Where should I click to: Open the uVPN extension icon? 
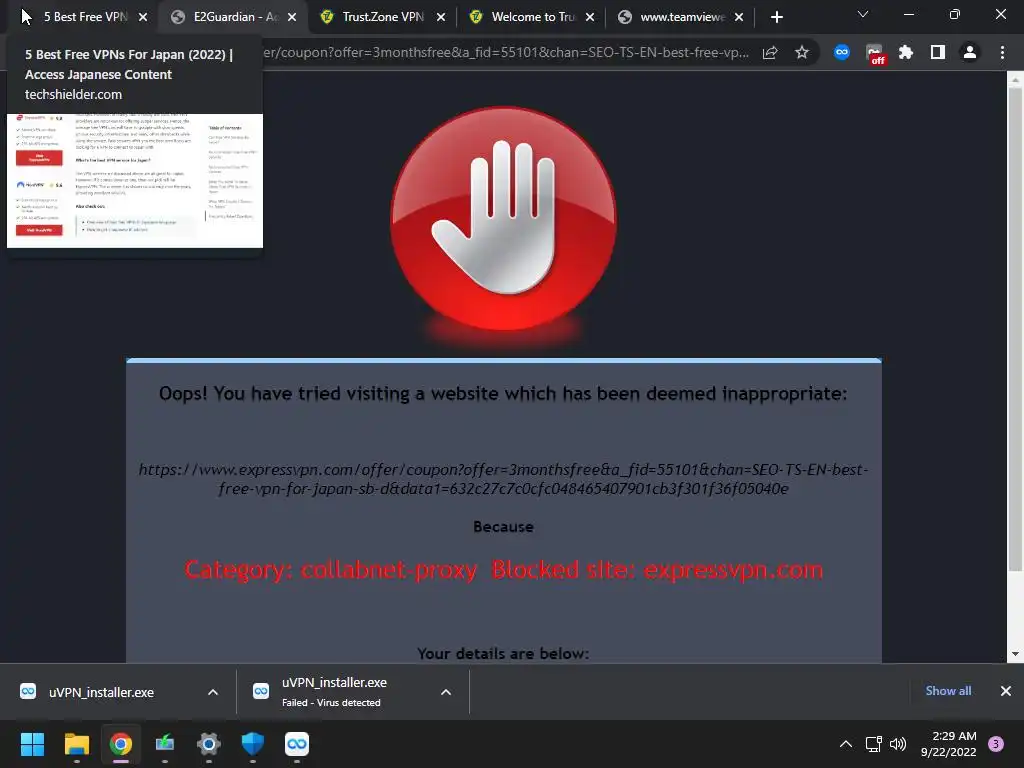[842, 52]
